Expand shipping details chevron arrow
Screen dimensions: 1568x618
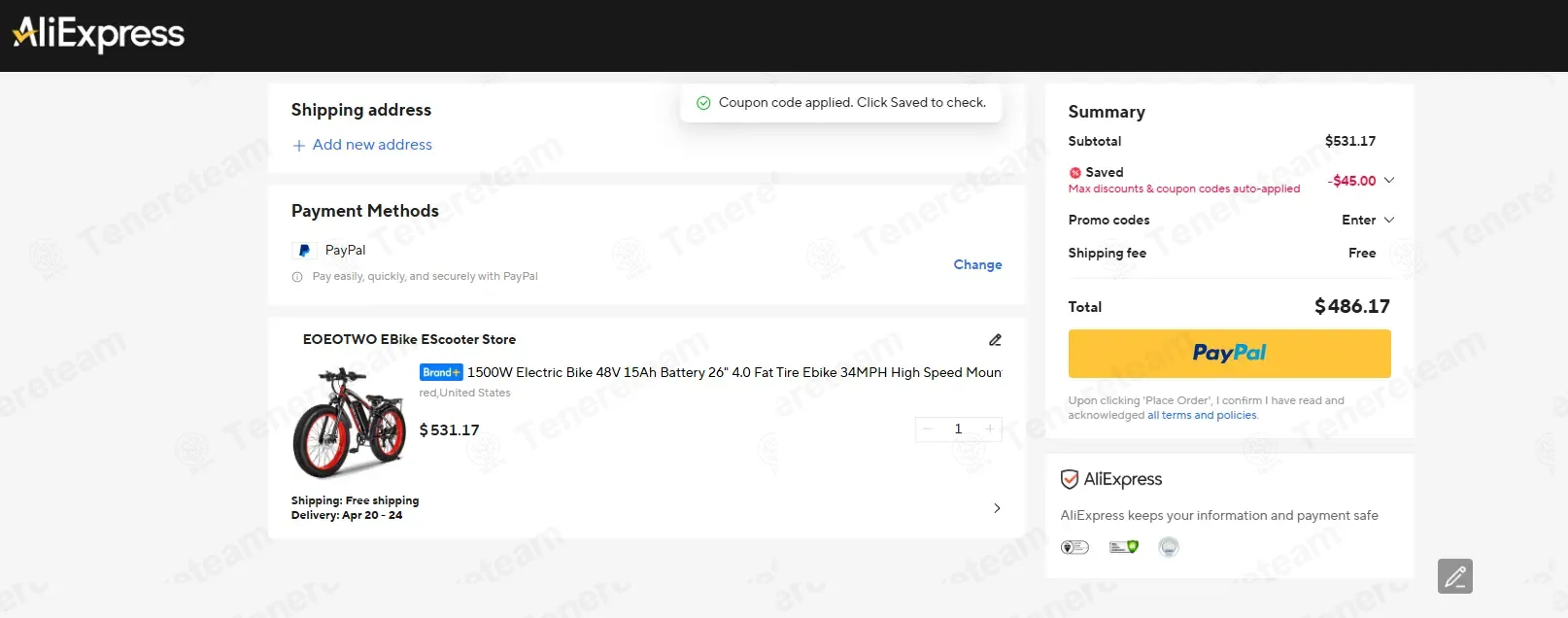point(997,508)
